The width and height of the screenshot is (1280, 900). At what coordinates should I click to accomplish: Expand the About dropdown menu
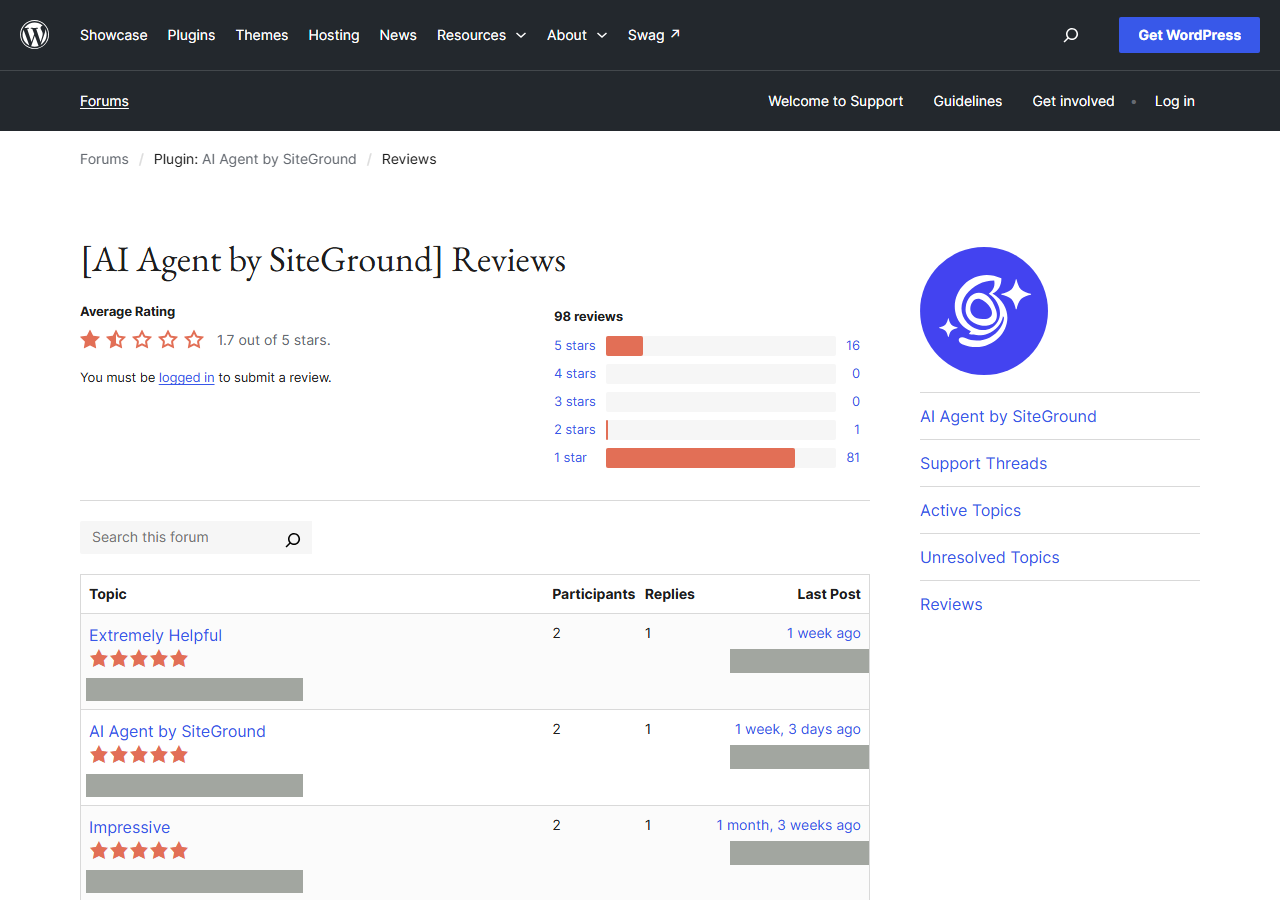pos(577,35)
